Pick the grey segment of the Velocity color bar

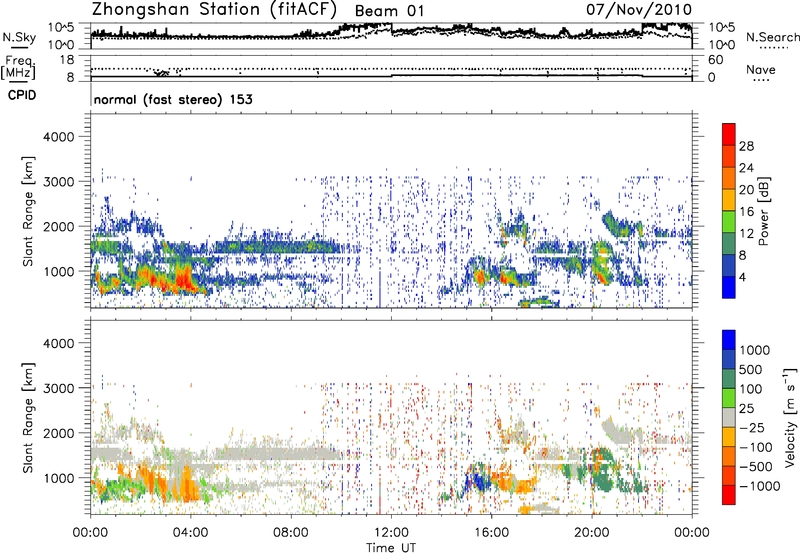[729, 417]
